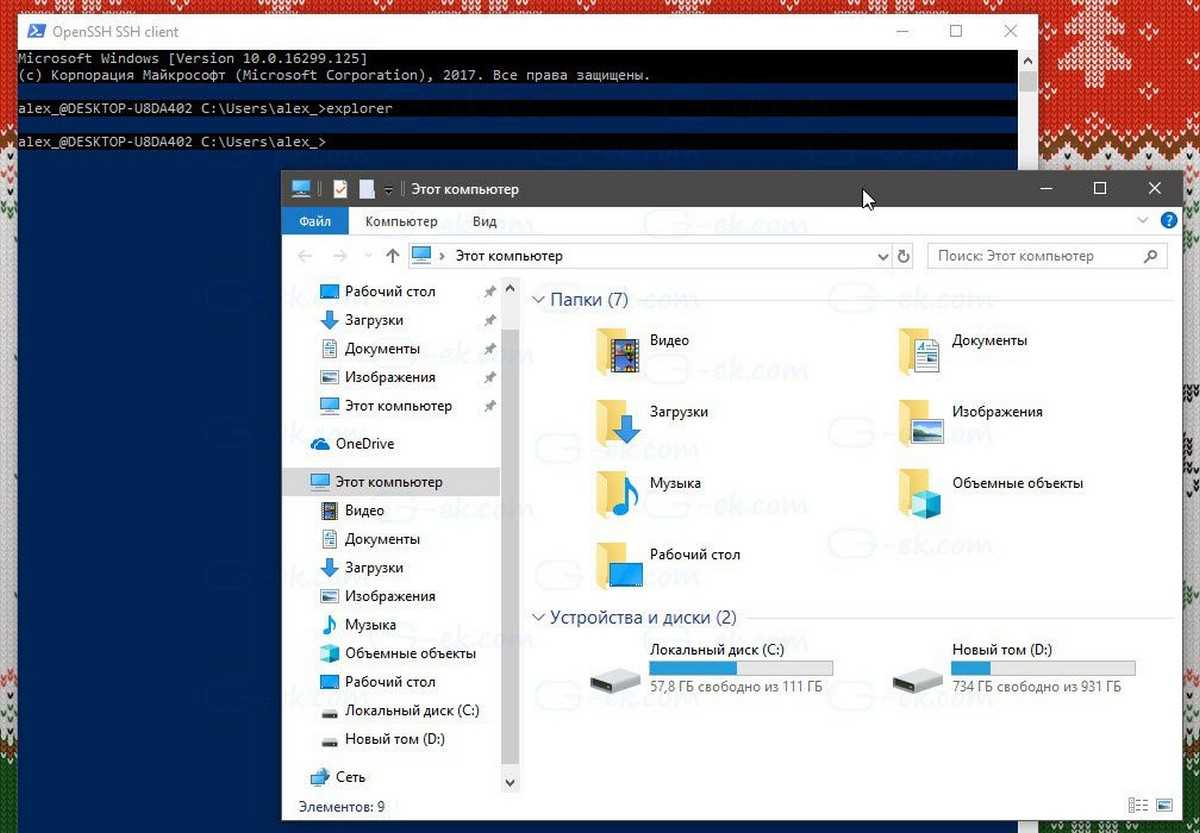1200x833 pixels.
Task: Open the Объемные объекты folder
Action: tap(920, 493)
